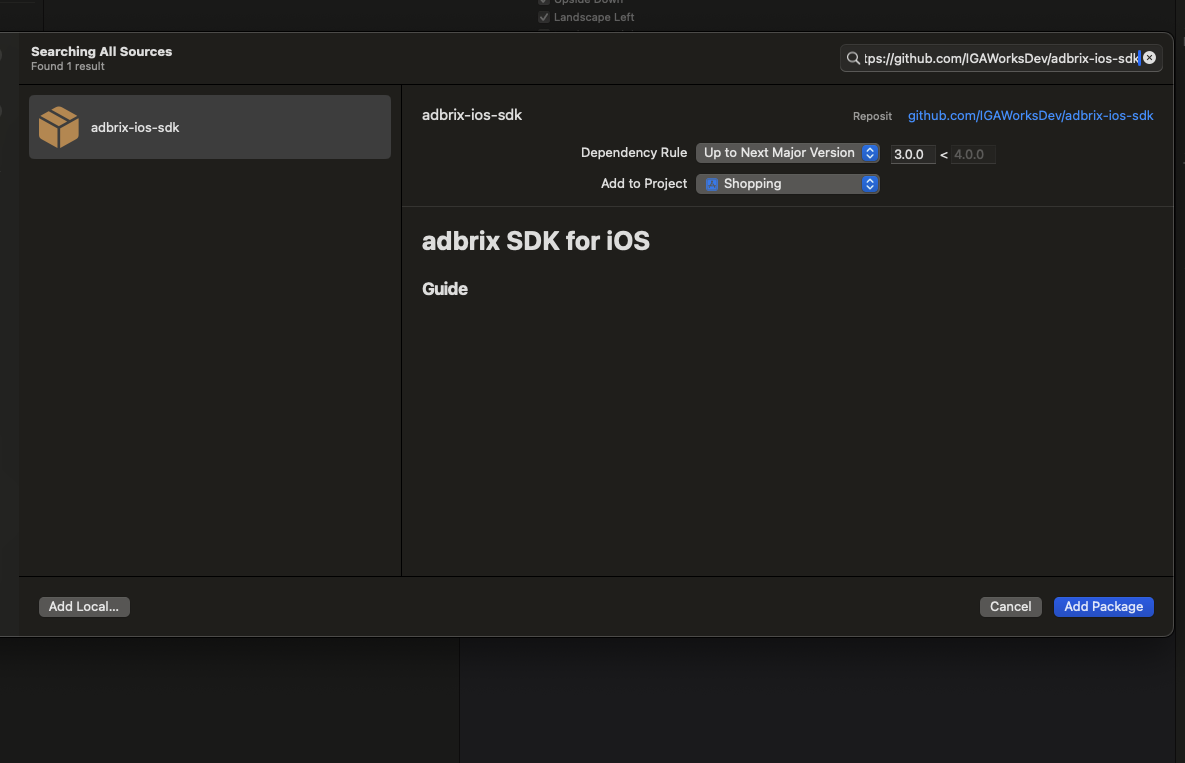1185x763 pixels.
Task: Click the 'Add to Project' label
Action: coord(643,184)
